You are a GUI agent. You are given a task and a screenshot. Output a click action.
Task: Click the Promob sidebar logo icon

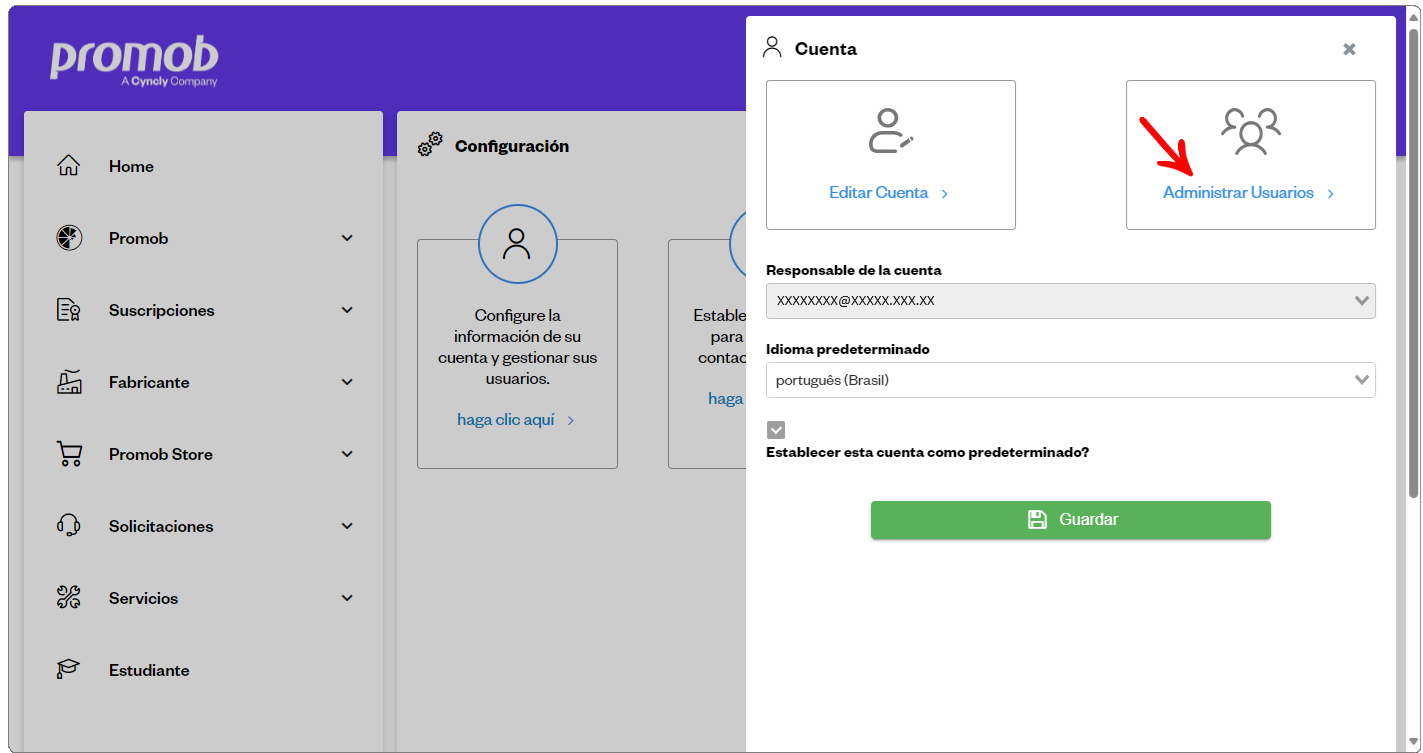(x=68, y=238)
